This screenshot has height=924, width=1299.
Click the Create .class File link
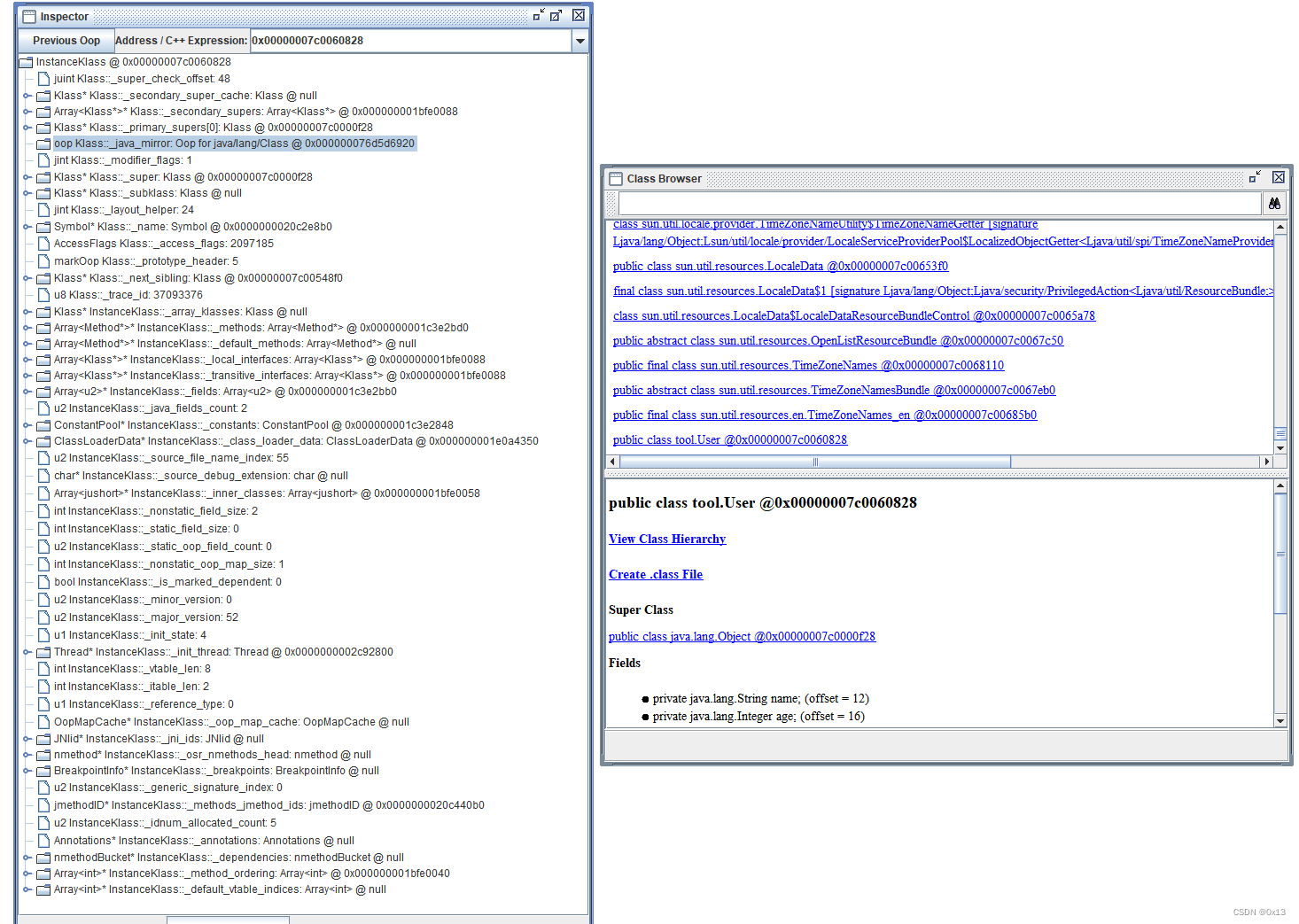coord(656,574)
